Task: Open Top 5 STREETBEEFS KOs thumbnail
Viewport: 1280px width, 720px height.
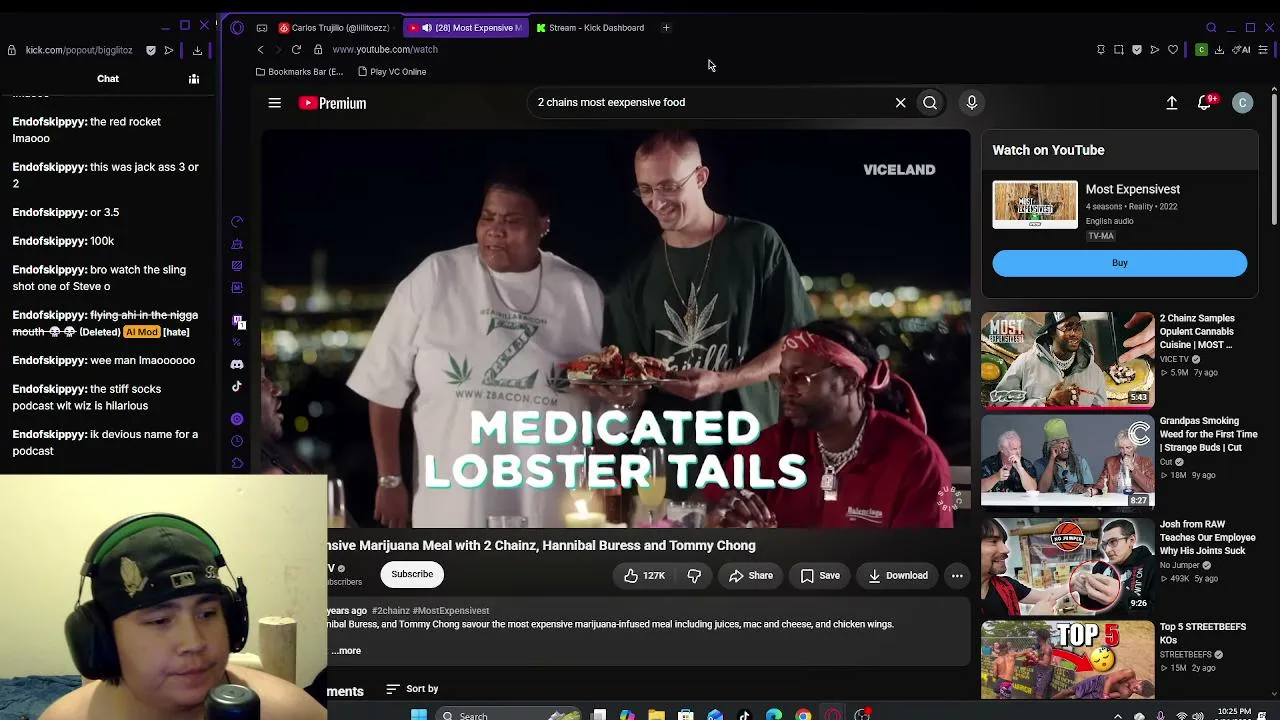Action: pyautogui.click(x=1067, y=660)
